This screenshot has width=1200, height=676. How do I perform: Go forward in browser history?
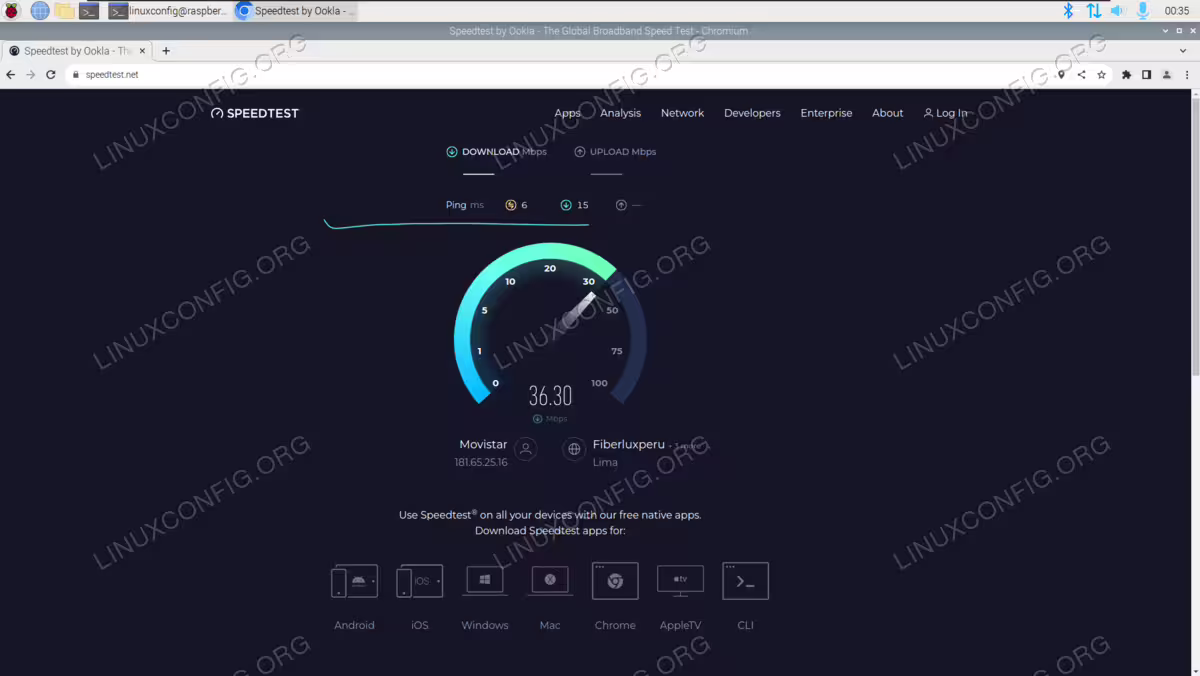coord(31,75)
